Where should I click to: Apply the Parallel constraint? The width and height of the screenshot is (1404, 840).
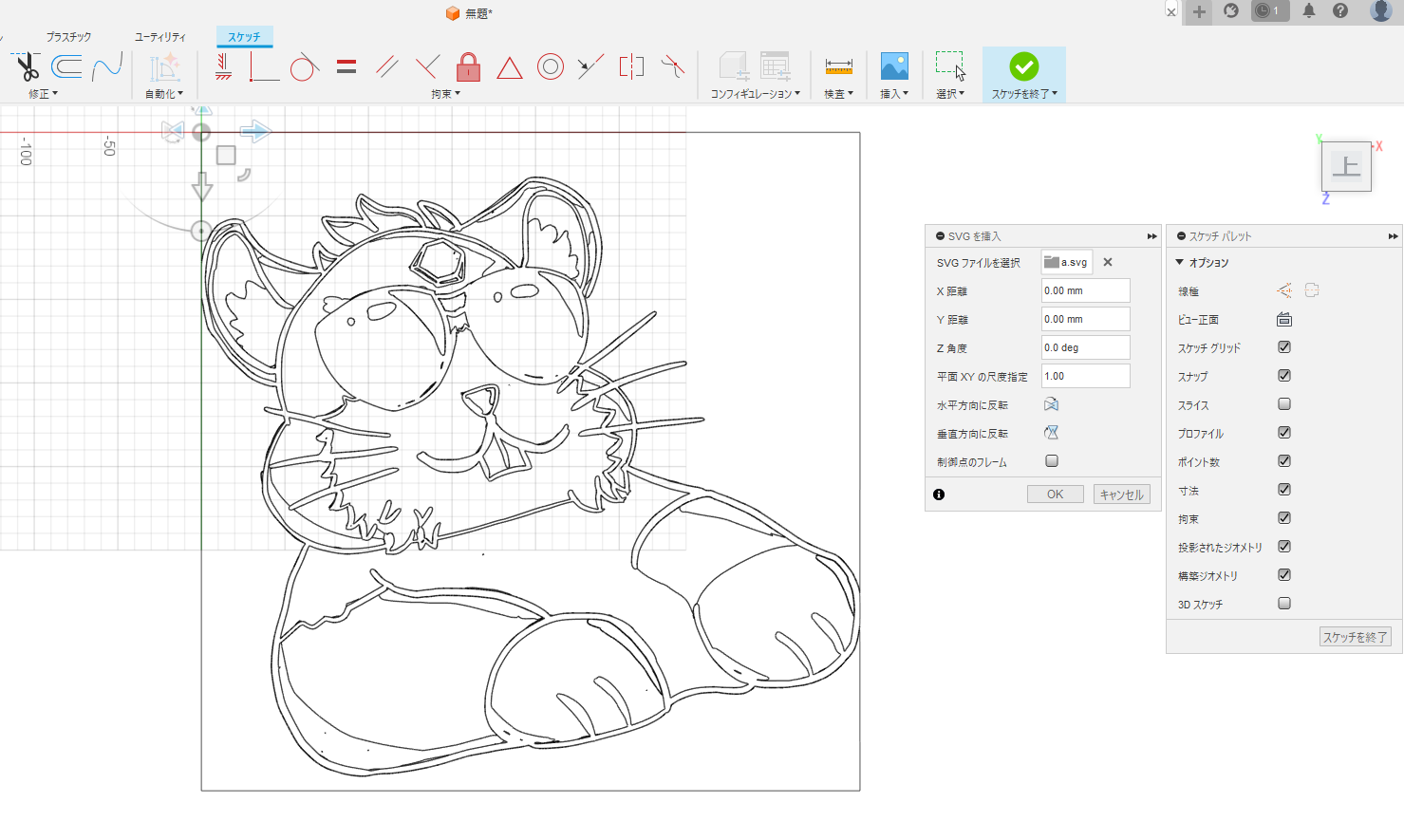[386, 66]
